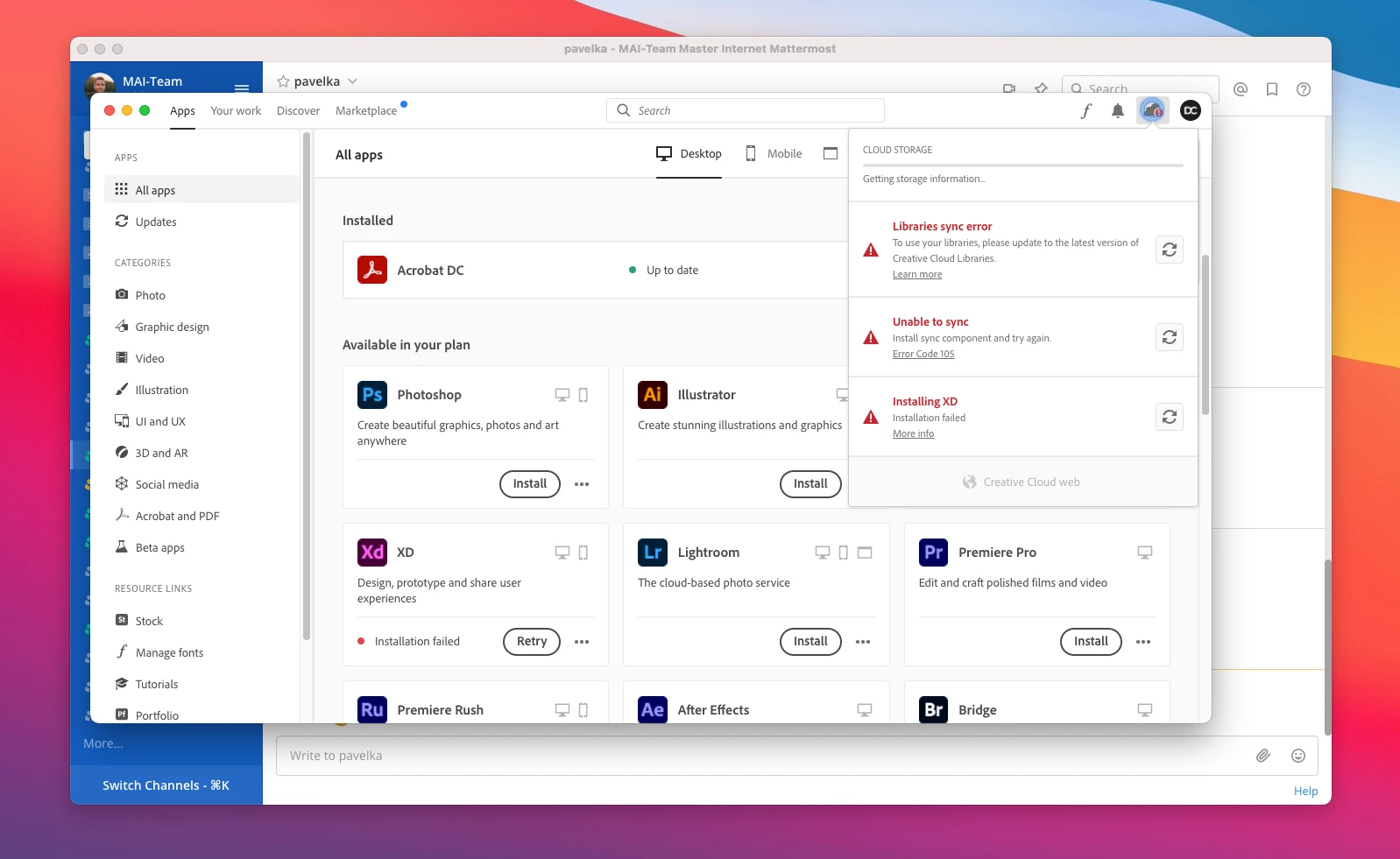The width and height of the screenshot is (1400, 859).
Task: Open more options for XD
Action: coord(582,642)
